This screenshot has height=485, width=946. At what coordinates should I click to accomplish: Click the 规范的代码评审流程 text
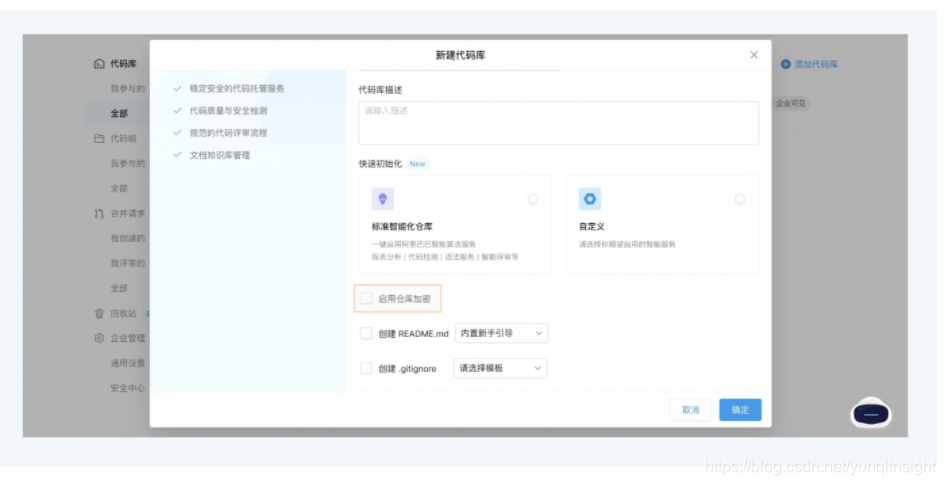coord(228,133)
